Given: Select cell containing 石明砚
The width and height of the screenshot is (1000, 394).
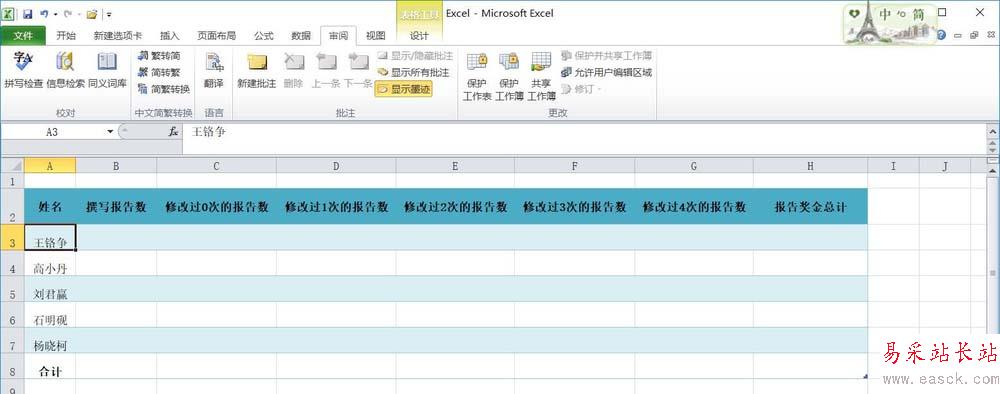Looking at the screenshot, I should (x=50, y=314).
